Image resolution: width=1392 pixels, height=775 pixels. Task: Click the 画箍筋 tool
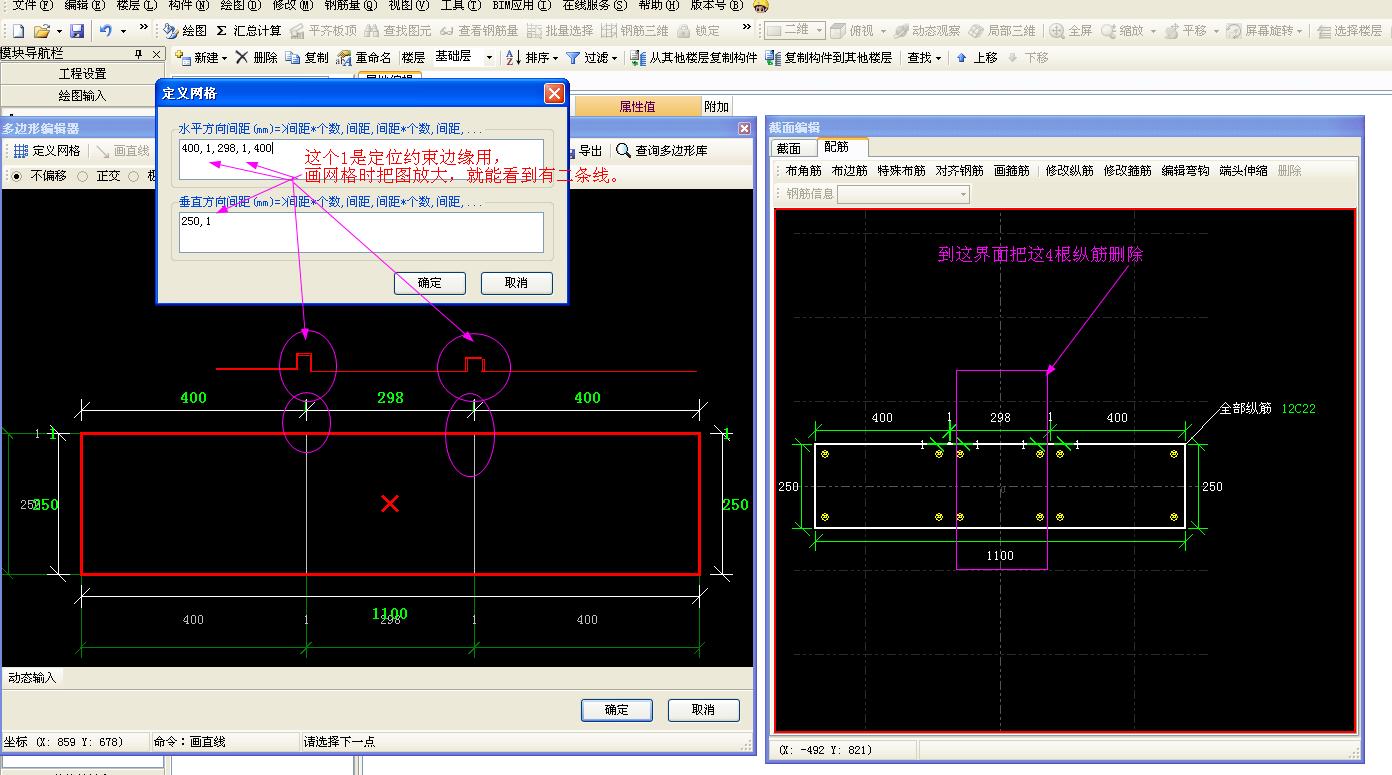click(1012, 171)
